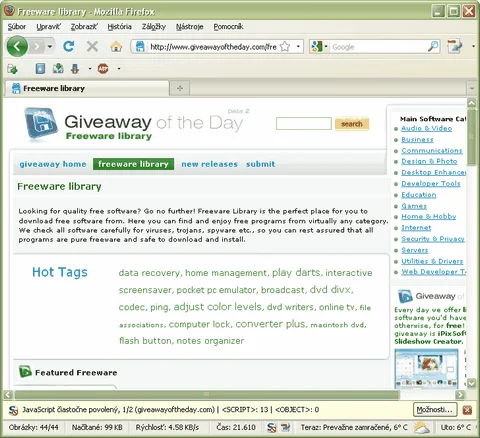Click the Adblock Plus ABP stop-sign icon
The height and width of the screenshot is (438, 480).
click(x=103, y=69)
